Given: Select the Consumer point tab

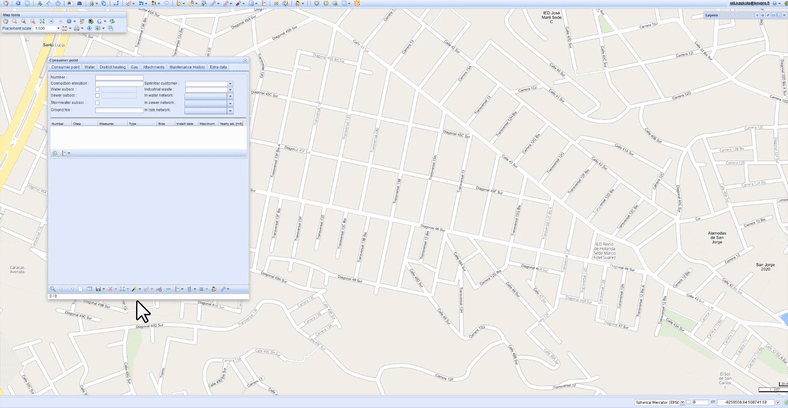Looking at the screenshot, I should point(65,67).
